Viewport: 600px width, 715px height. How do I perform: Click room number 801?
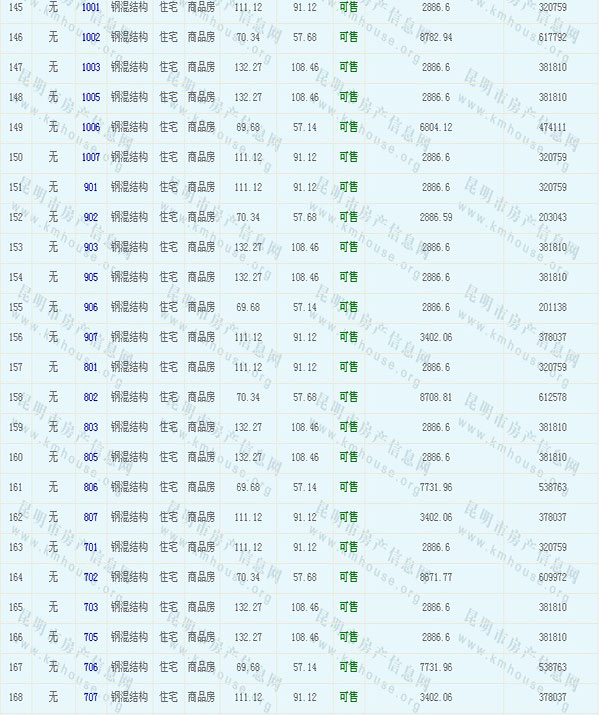click(x=91, y=367)
